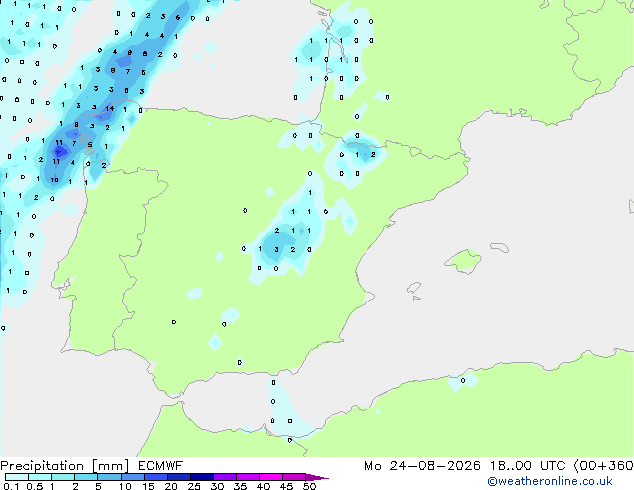Select the 35–40 mm legend color swatch
The image size is (634, 490).
coord(248,477)
